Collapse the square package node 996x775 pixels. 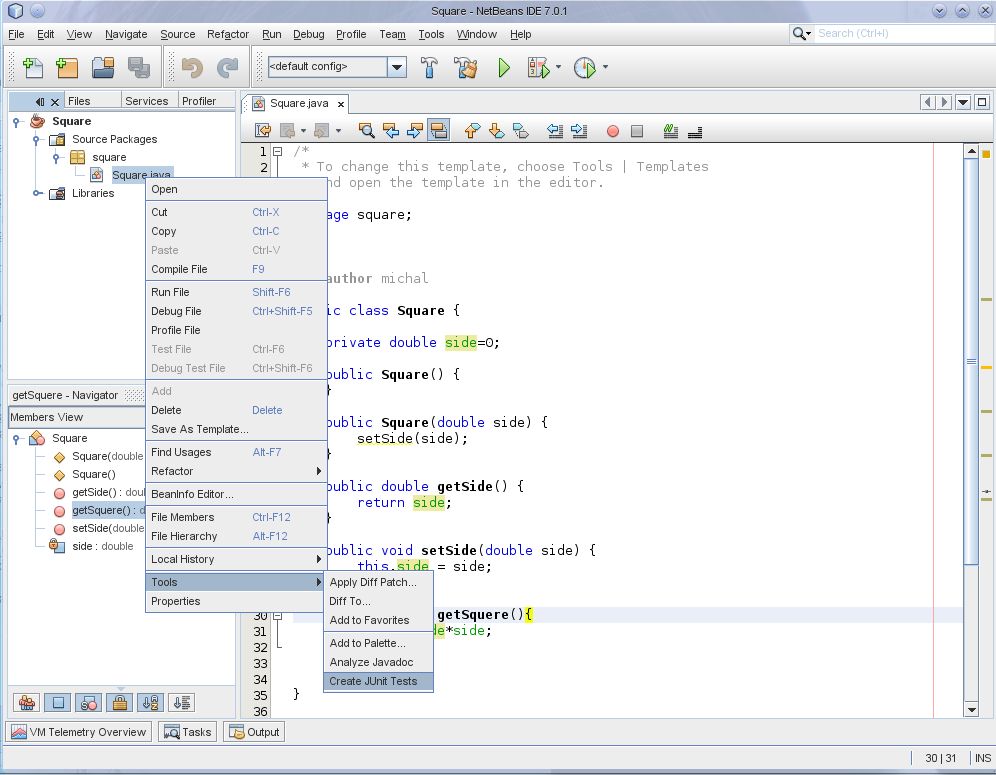tap(56, 157)
